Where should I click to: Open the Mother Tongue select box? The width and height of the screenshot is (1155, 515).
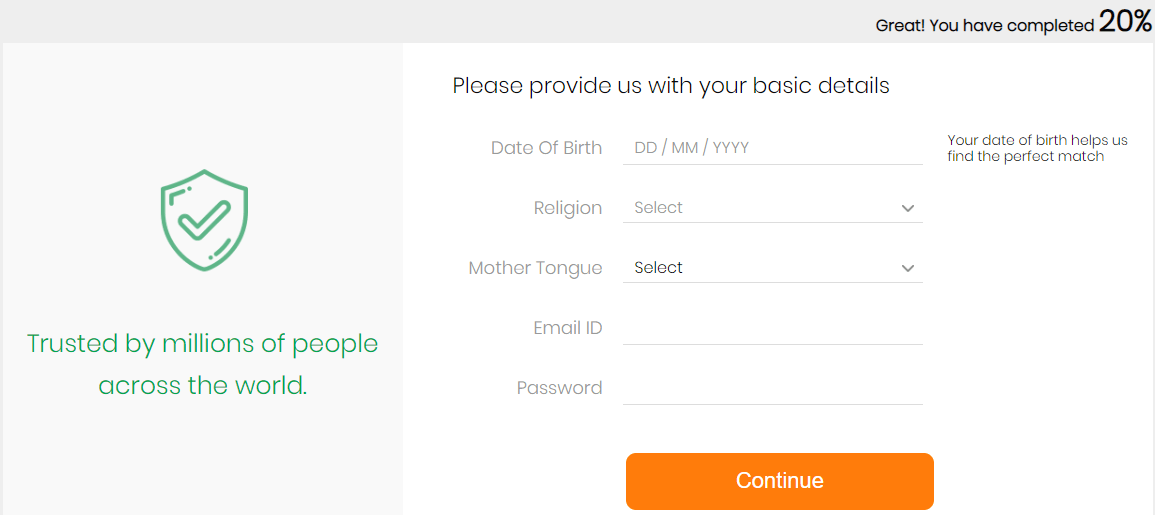(773, 267)
